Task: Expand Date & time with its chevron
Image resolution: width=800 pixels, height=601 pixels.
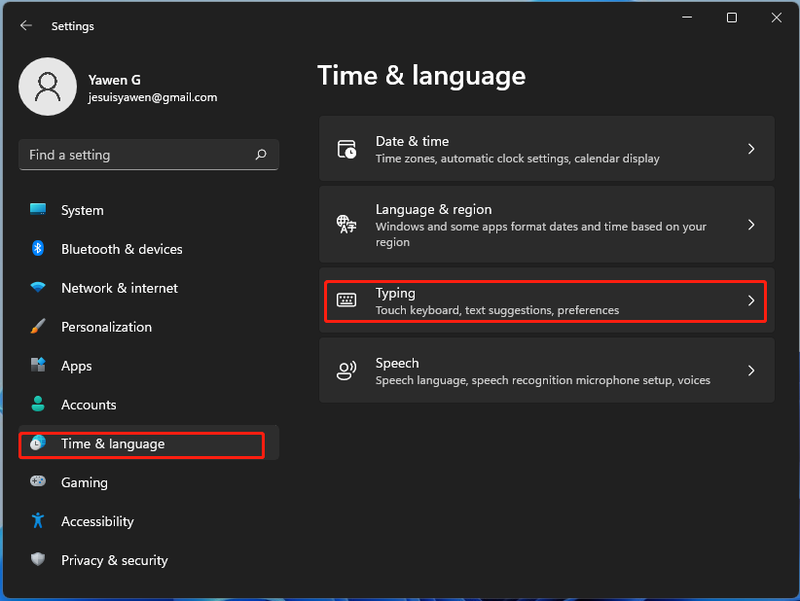Action: (x=751, y=149)
